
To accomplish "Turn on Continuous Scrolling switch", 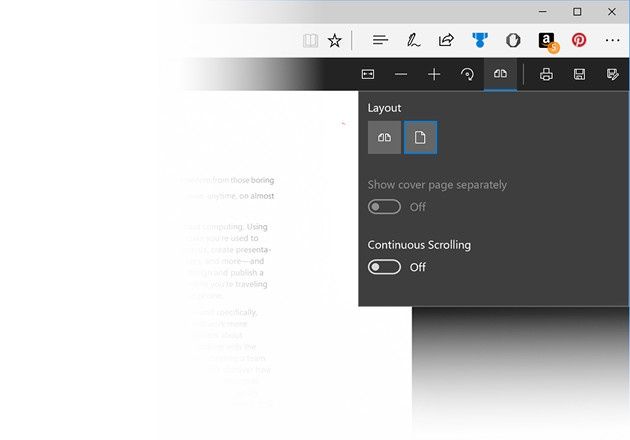I will [384, 267].
